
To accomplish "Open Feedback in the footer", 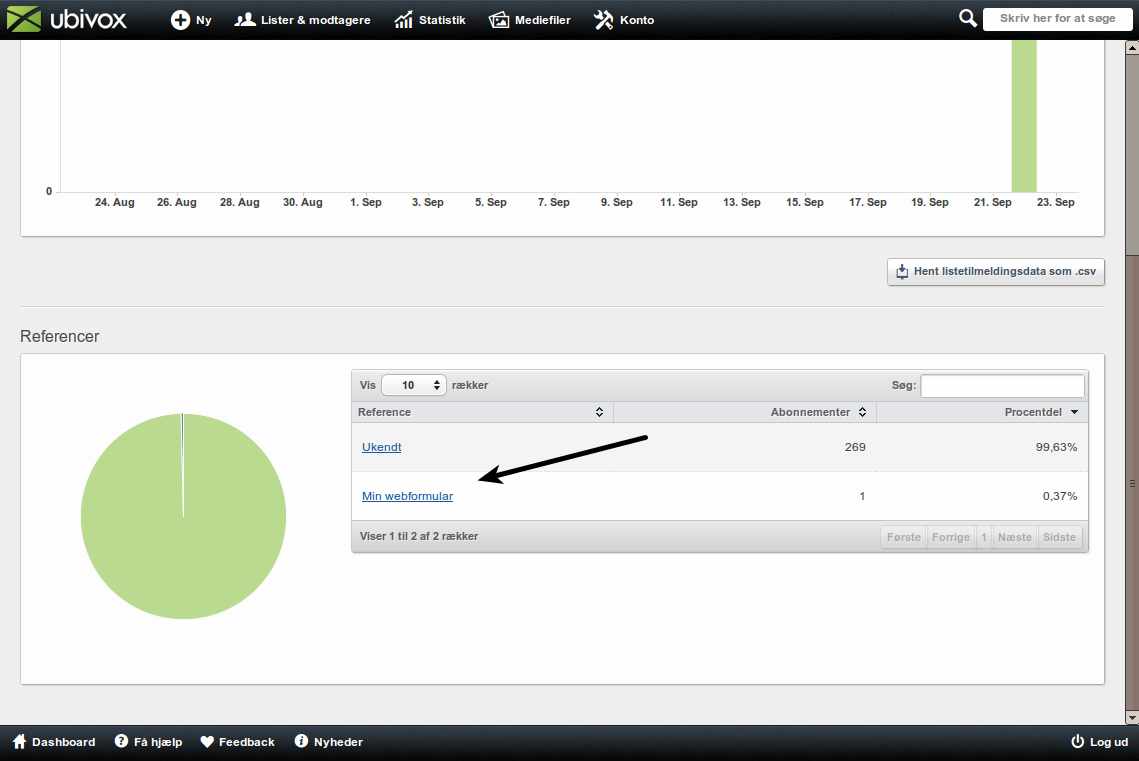I will (238, 741).
